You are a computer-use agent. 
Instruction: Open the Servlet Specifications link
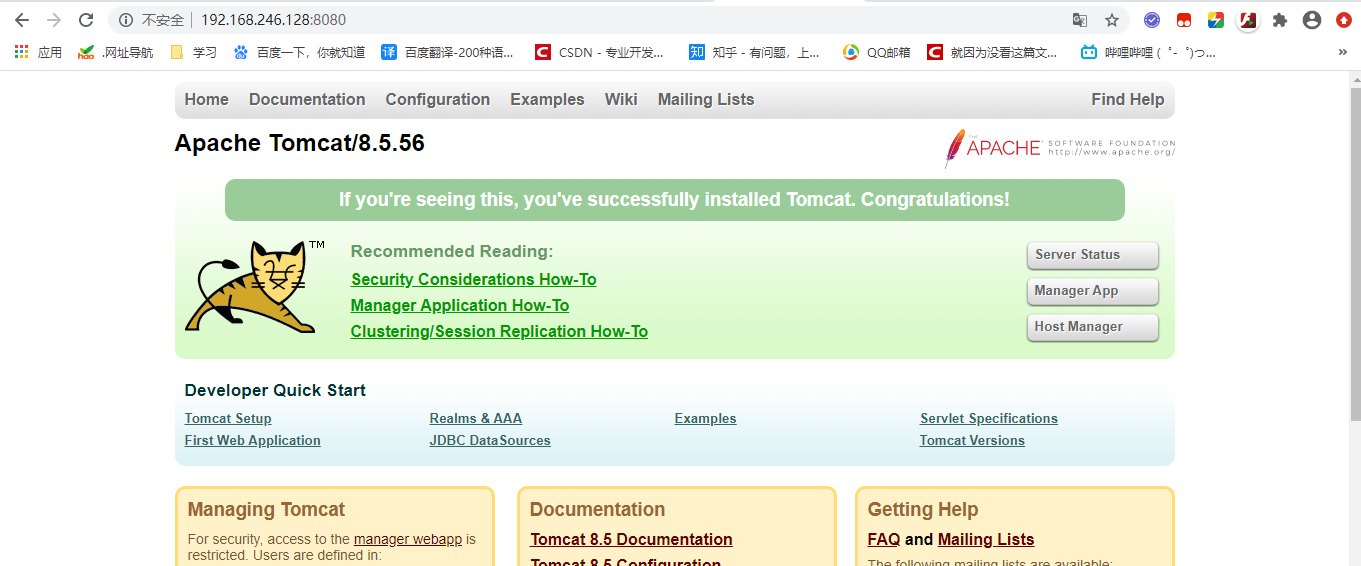coord(989,418)
